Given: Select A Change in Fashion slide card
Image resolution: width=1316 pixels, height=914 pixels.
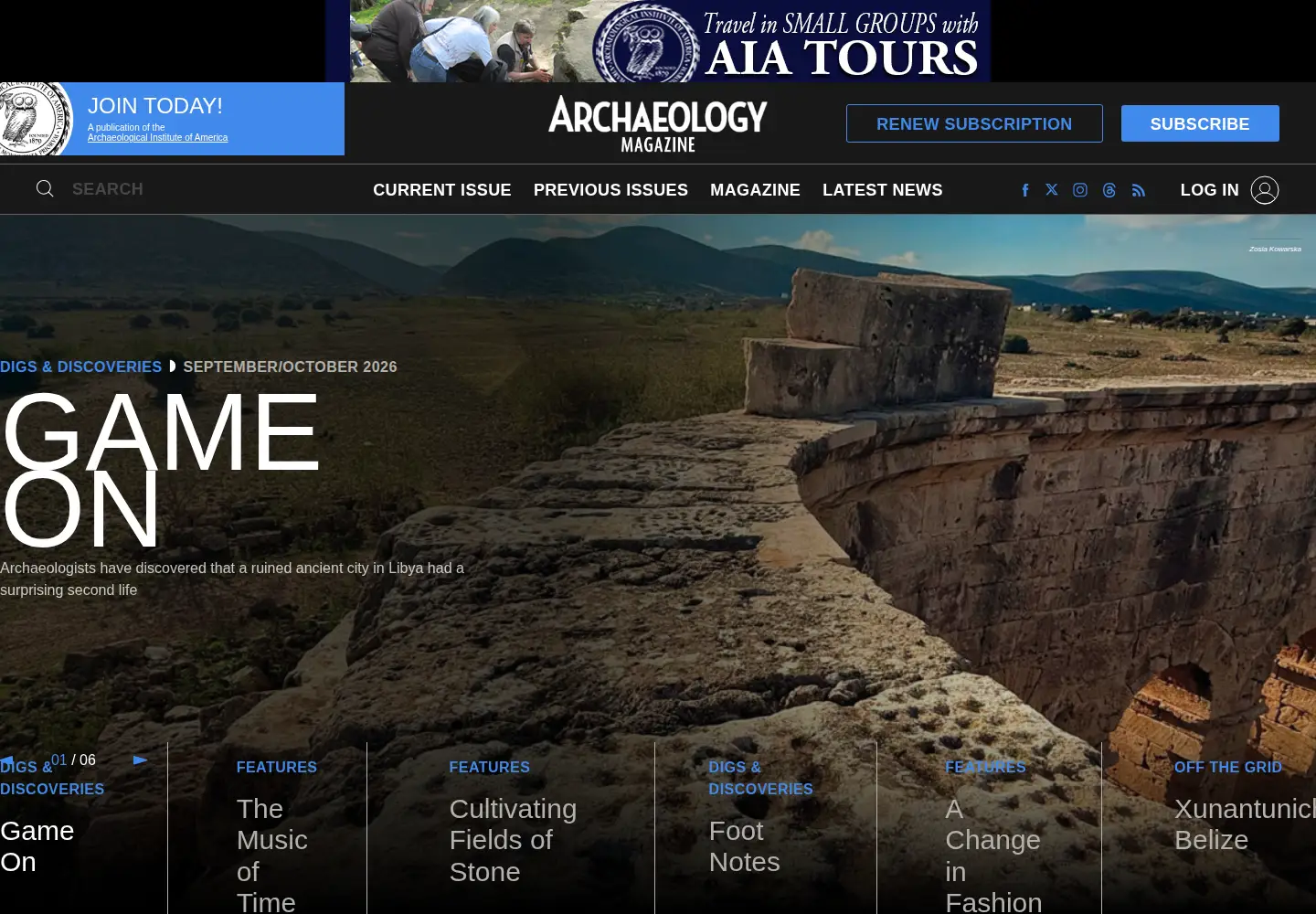Looking at the screenshot, I should point(993,856).
